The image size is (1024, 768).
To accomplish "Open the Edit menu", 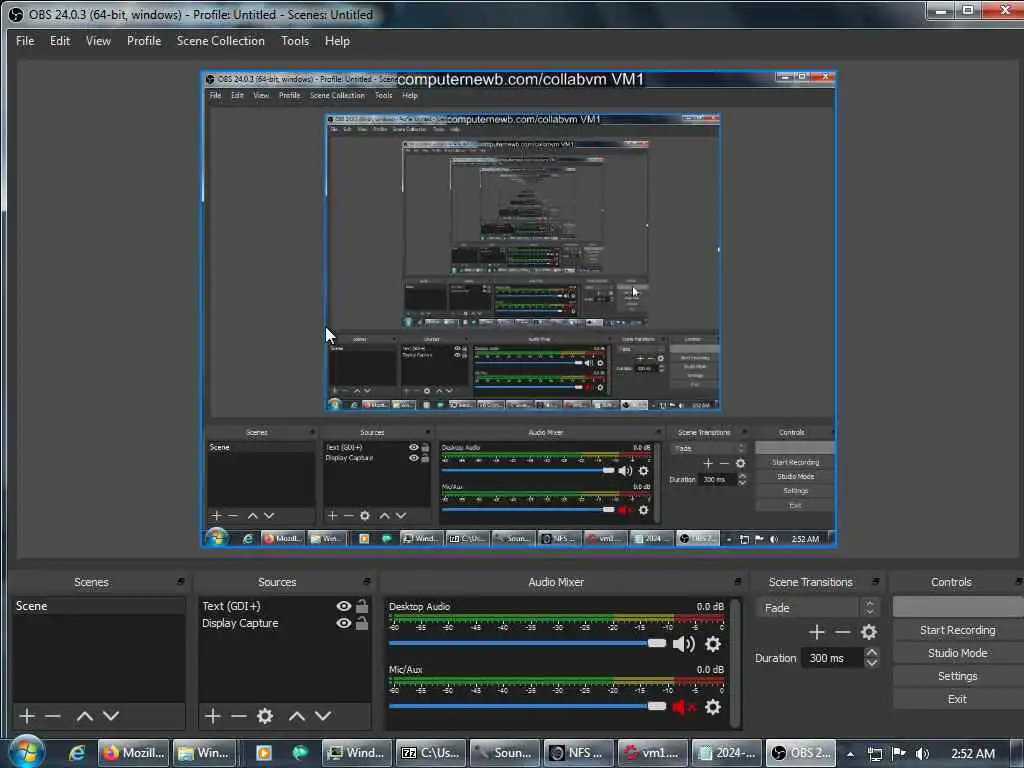I will coord(59,40).
